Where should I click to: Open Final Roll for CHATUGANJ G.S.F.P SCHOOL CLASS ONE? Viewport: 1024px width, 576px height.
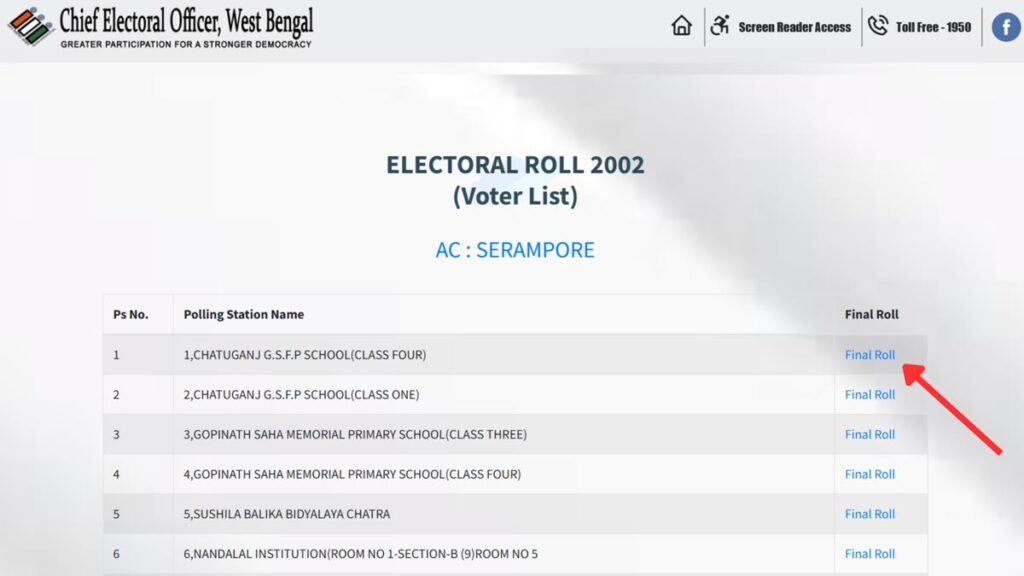coord(868,394)
